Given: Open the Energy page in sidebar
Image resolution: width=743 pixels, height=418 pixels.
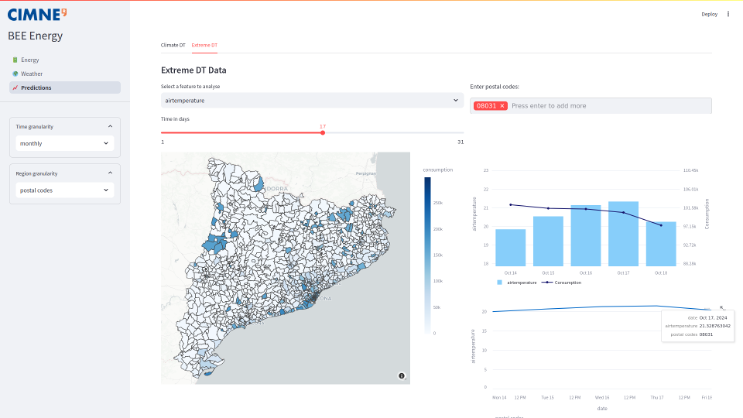Looking at the screenshot, I should pos(30,60).
